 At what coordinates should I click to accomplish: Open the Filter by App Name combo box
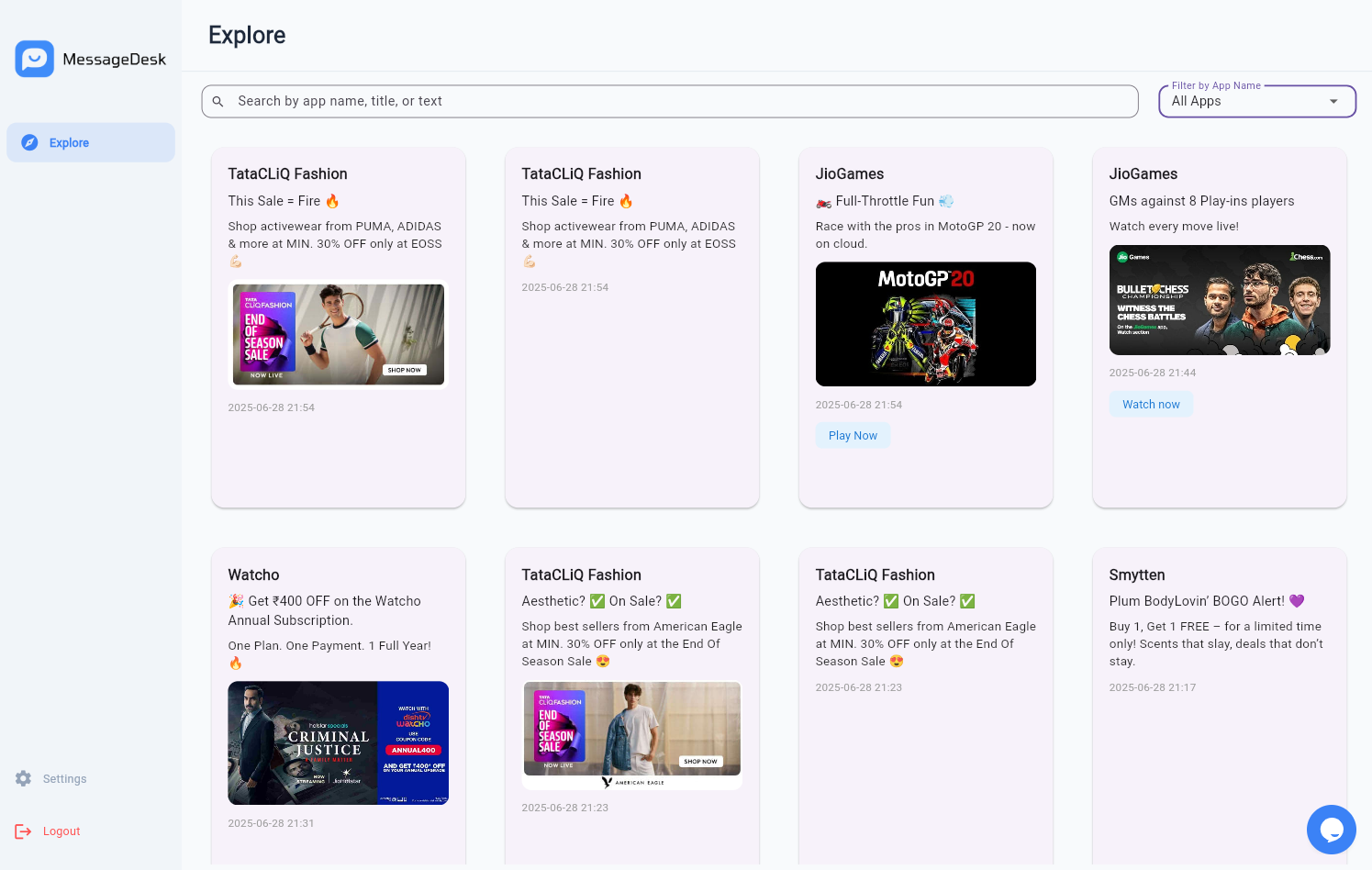pos(1257,101)
